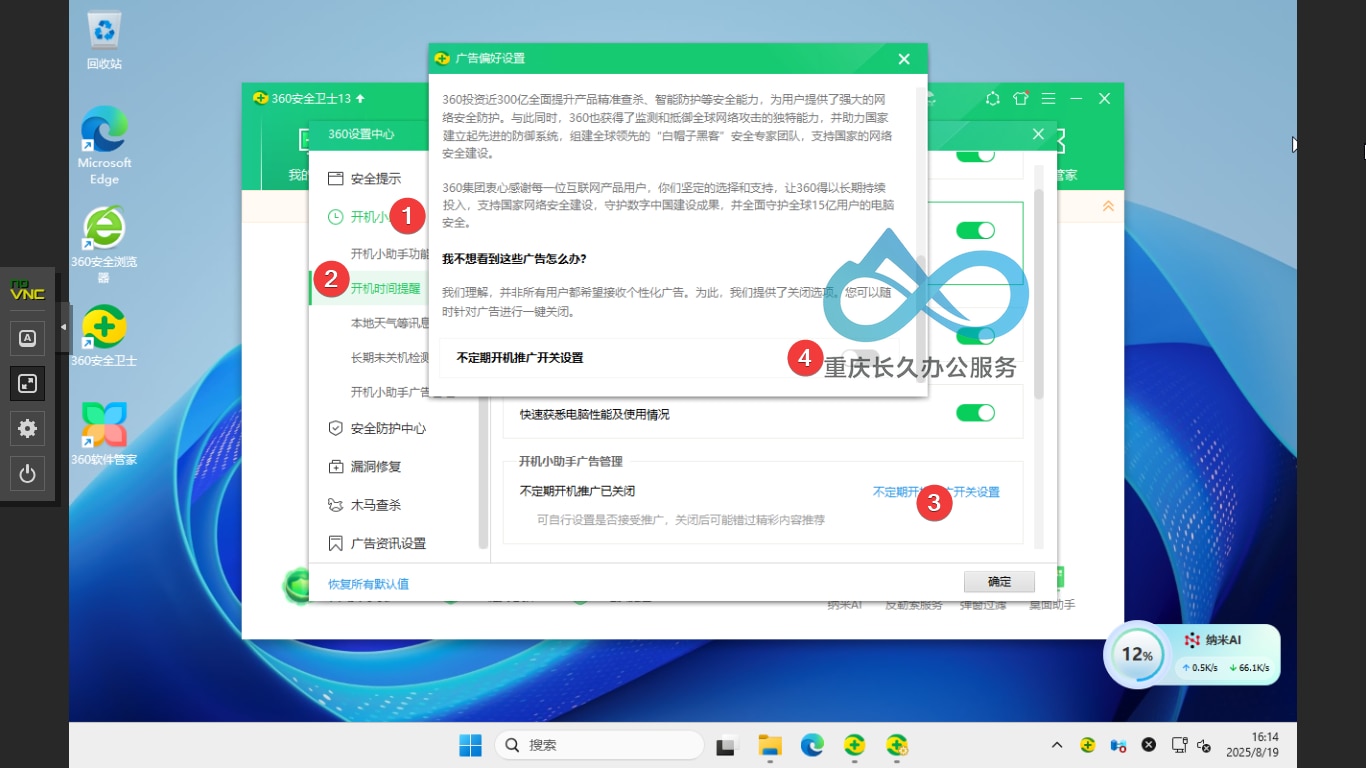Image resolution: width=1366 pixels, height=768 pixels.
Task: Click taskbar search box
Action: (x=599, y=745)
